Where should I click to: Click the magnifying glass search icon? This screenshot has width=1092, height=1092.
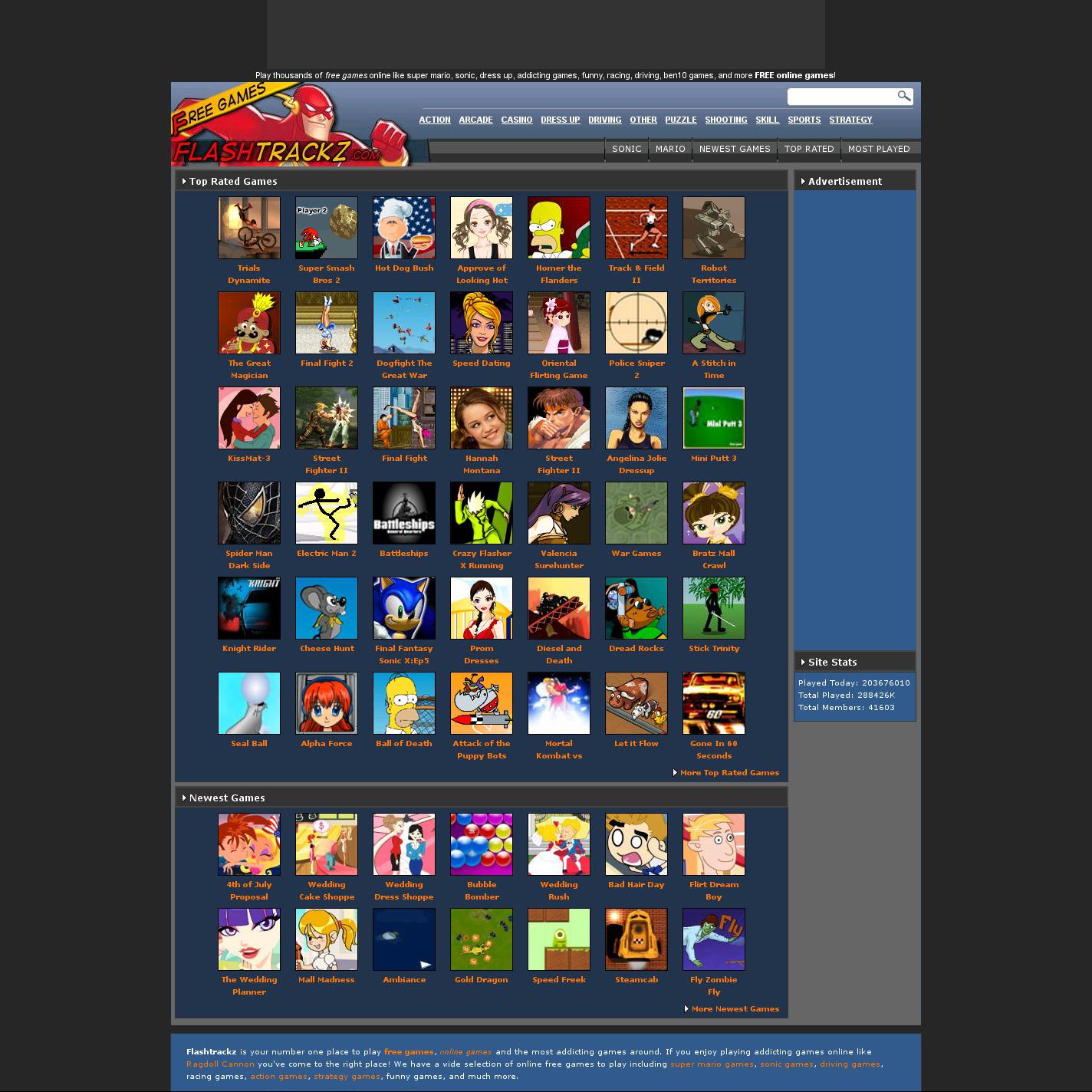click(904, 96)
